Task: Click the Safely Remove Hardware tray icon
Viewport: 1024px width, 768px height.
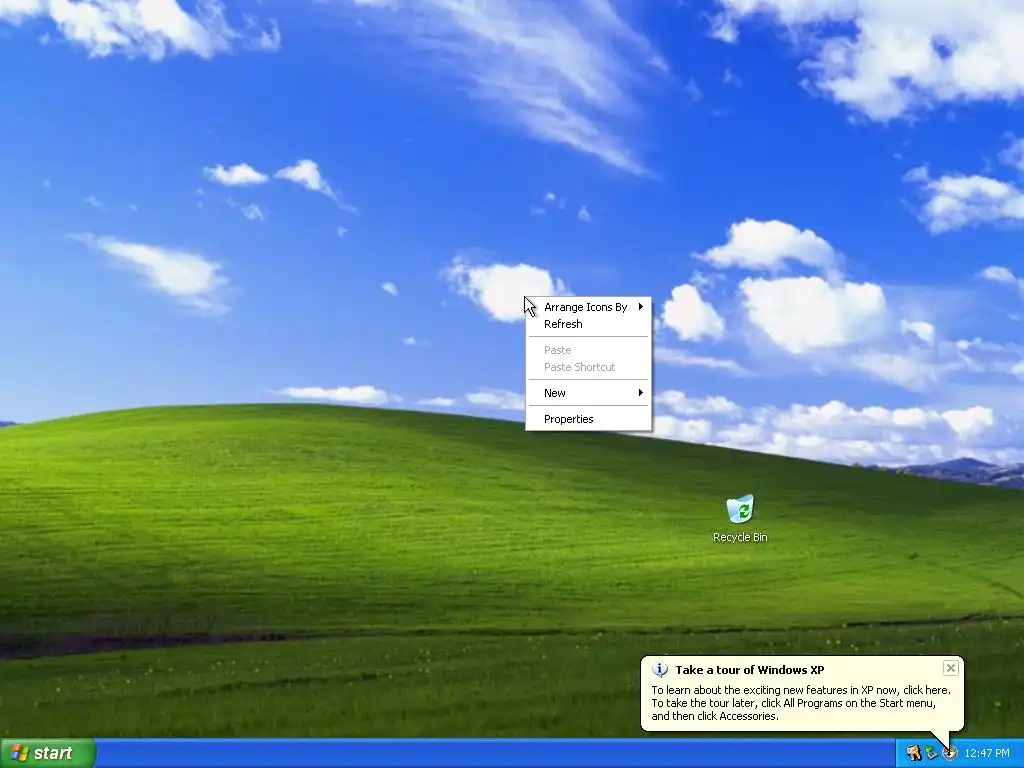Action: (931, 753)
